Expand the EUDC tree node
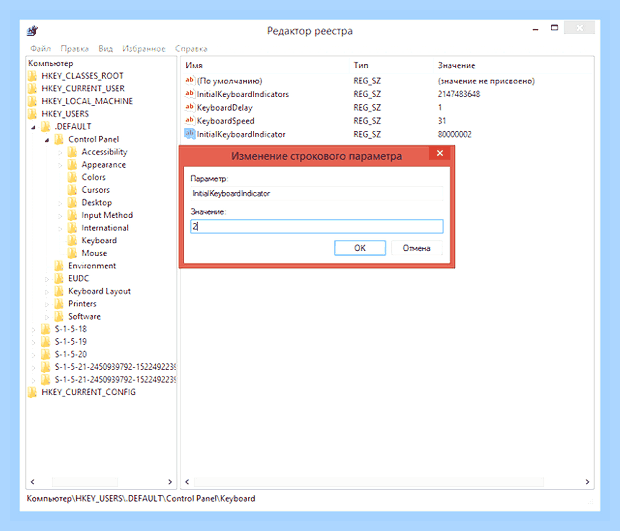The image size is (620, 531). [47, 279]
